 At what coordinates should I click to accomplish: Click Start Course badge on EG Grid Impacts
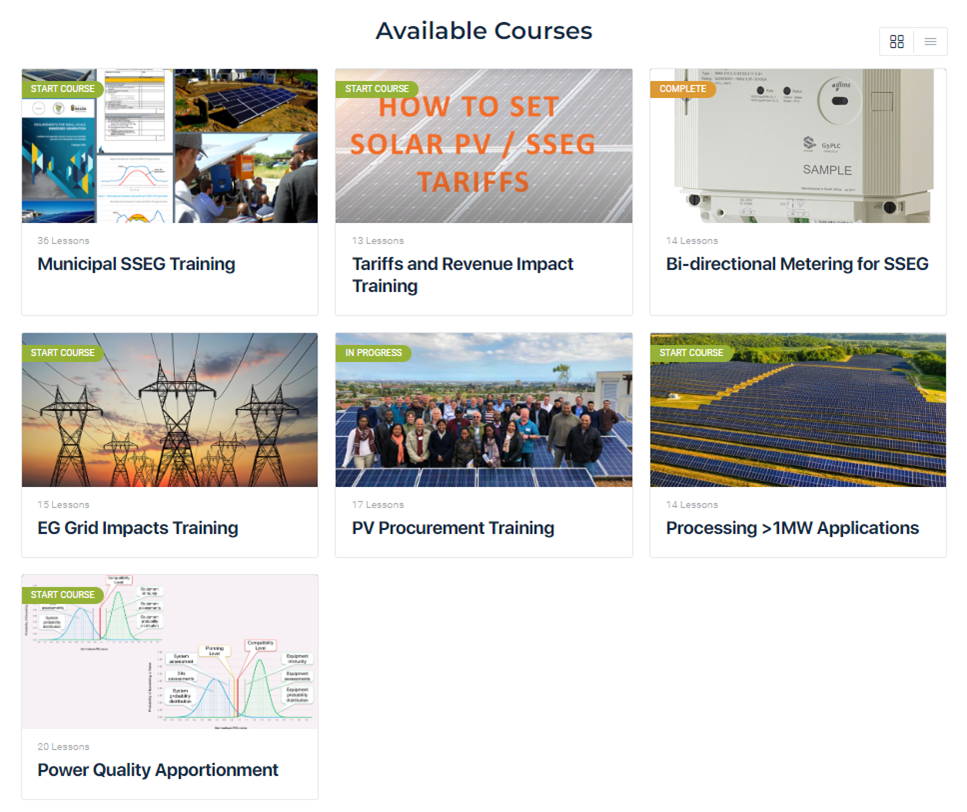pos(62,353)
